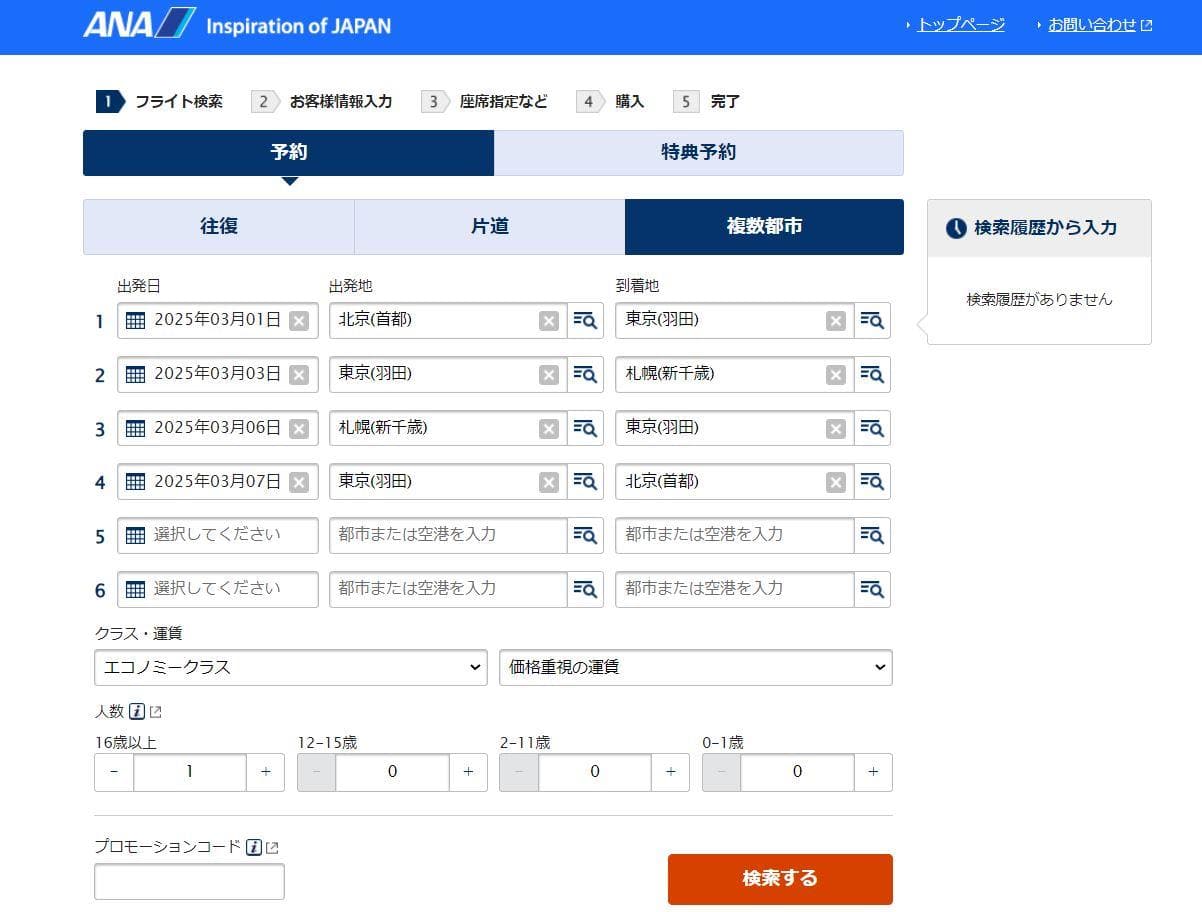Open calendar icon for flight 1 departure date
This screenshot has height=912, width=1202.
tap(136, 320)
